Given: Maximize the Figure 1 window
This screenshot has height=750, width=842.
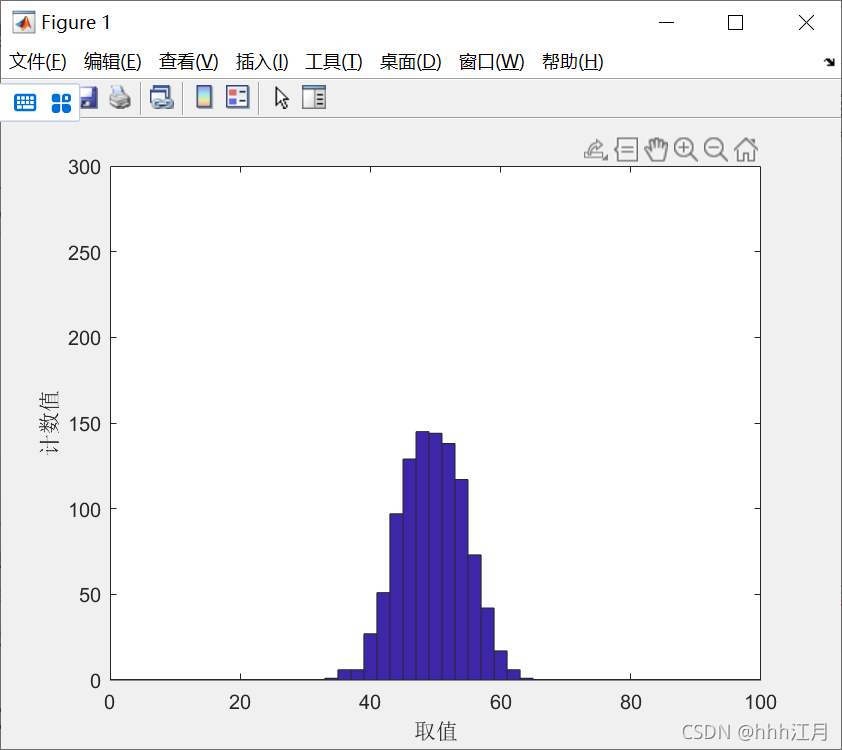Looking at the screenshot, I should click(735, 23).
